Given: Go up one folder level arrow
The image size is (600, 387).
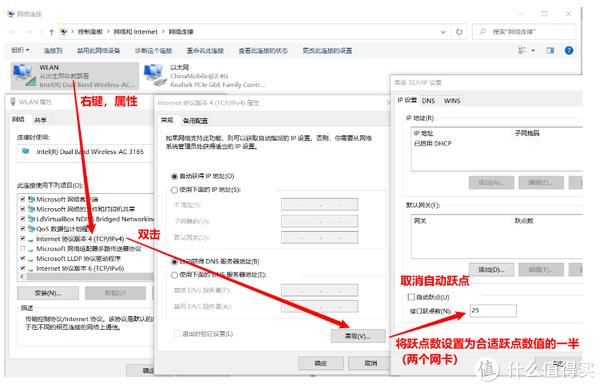Looking at the screenshot, I should click(51, 32).
